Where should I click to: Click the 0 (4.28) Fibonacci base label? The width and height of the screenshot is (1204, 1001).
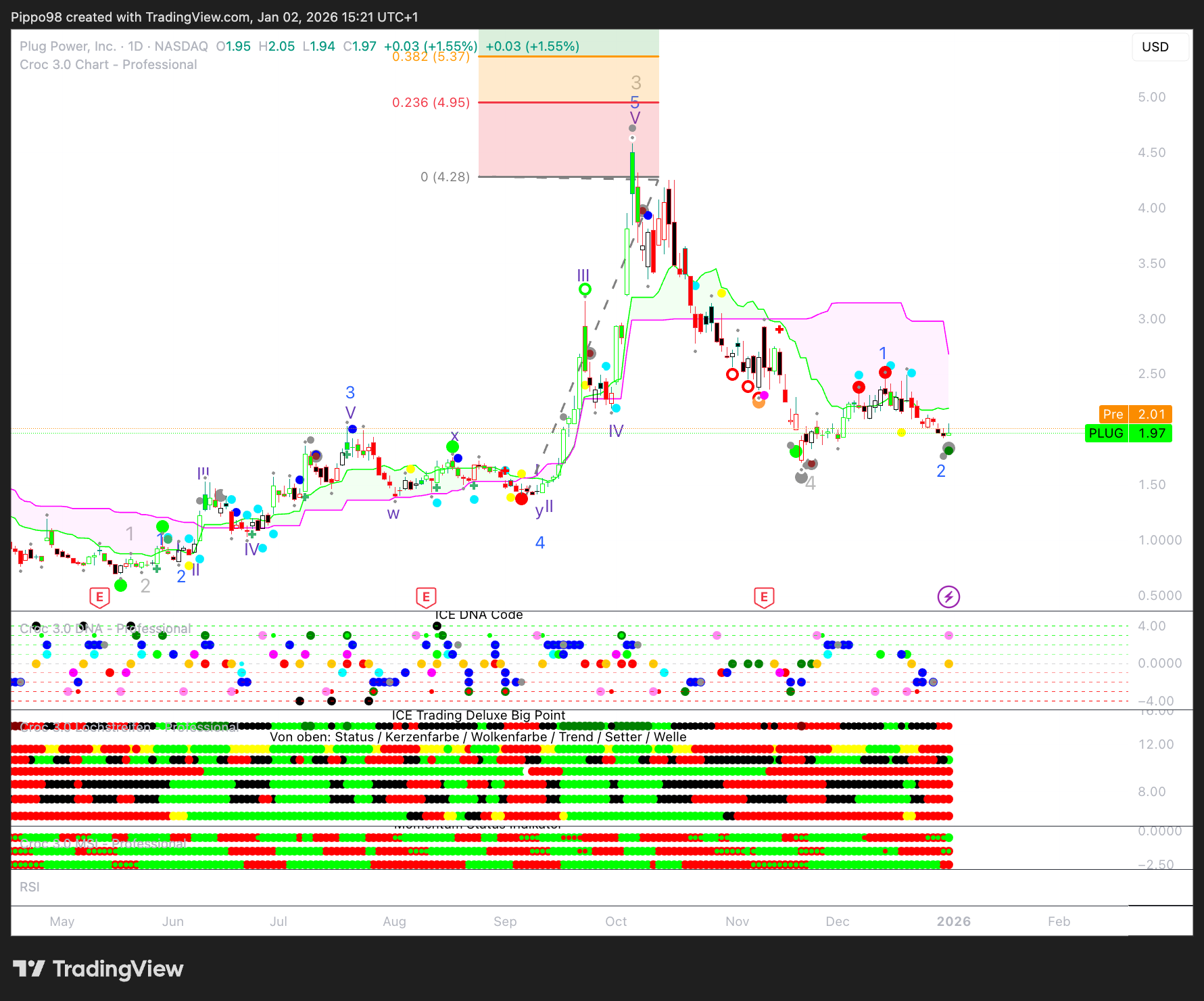coord(445,177)
